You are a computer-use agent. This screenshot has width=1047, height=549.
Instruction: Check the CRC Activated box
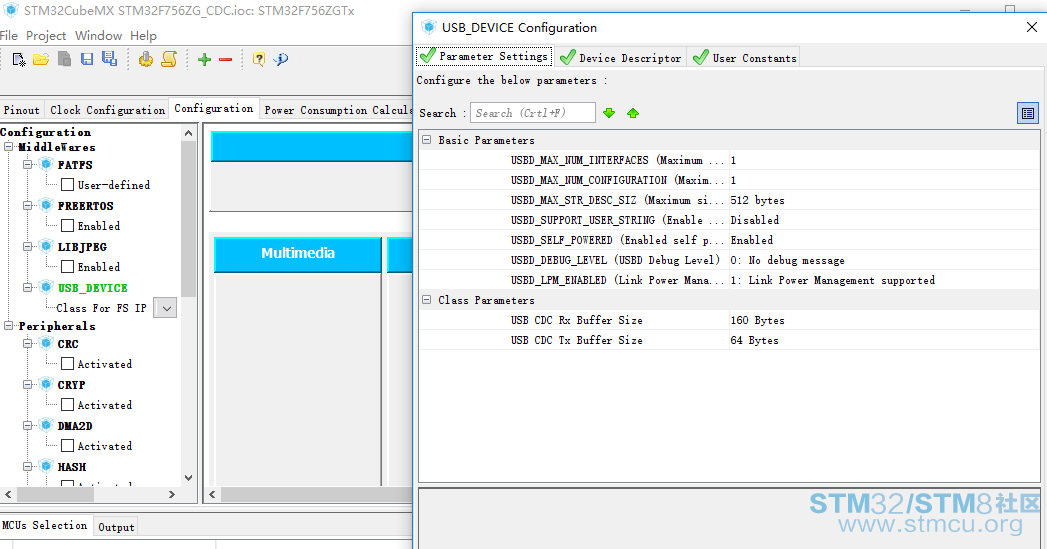coord(67,363)
